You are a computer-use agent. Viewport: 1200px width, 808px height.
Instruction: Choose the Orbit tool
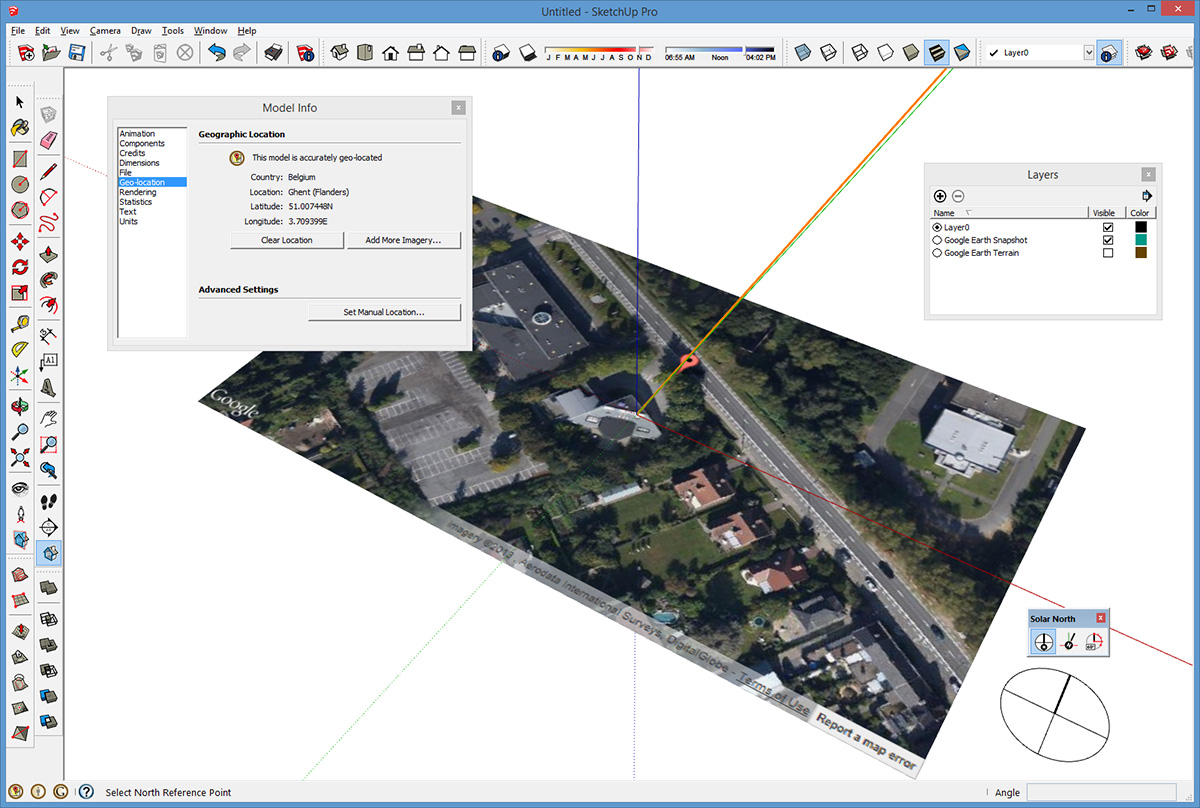(19, 407)
